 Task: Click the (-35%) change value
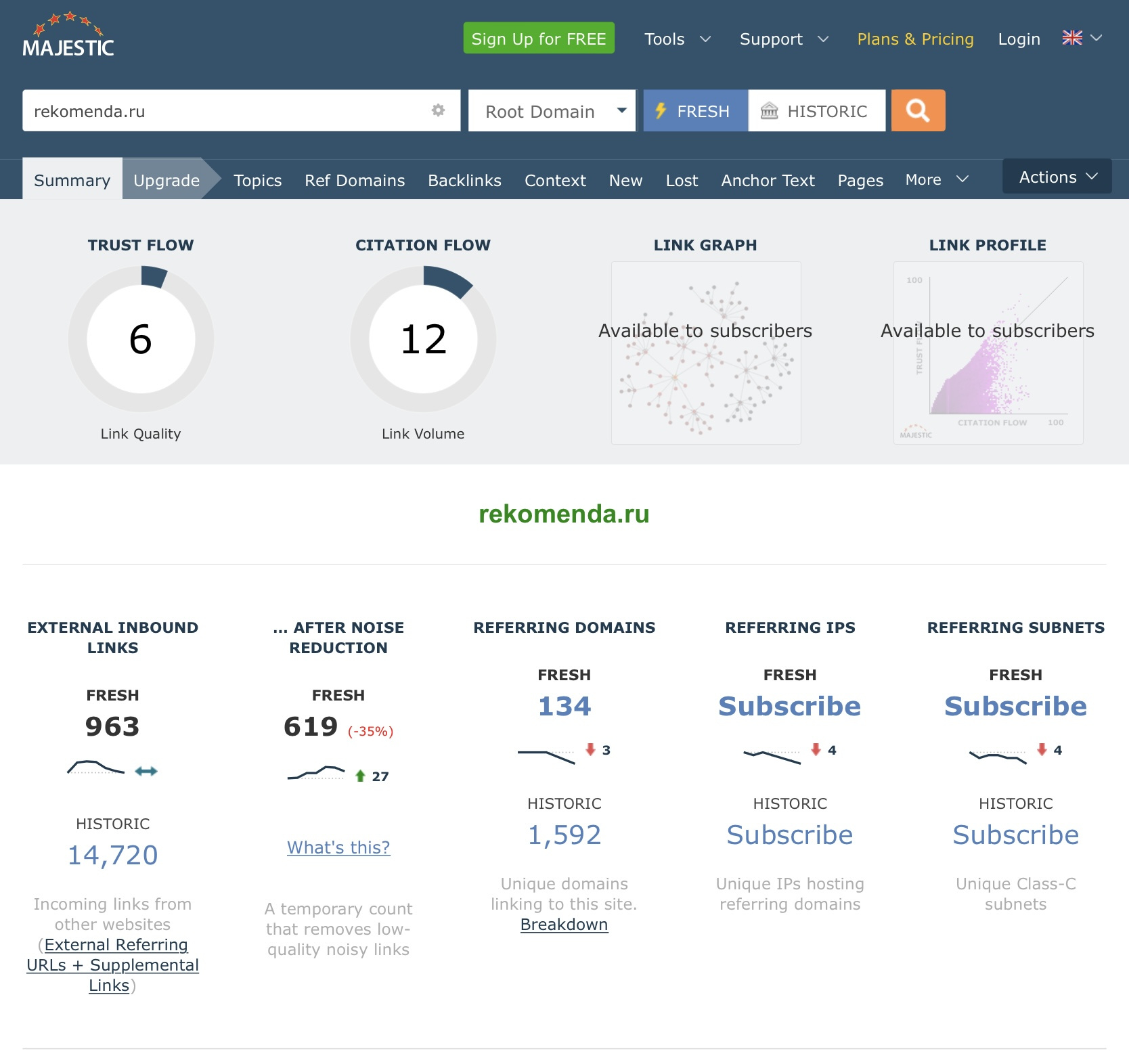pos(371,731)
